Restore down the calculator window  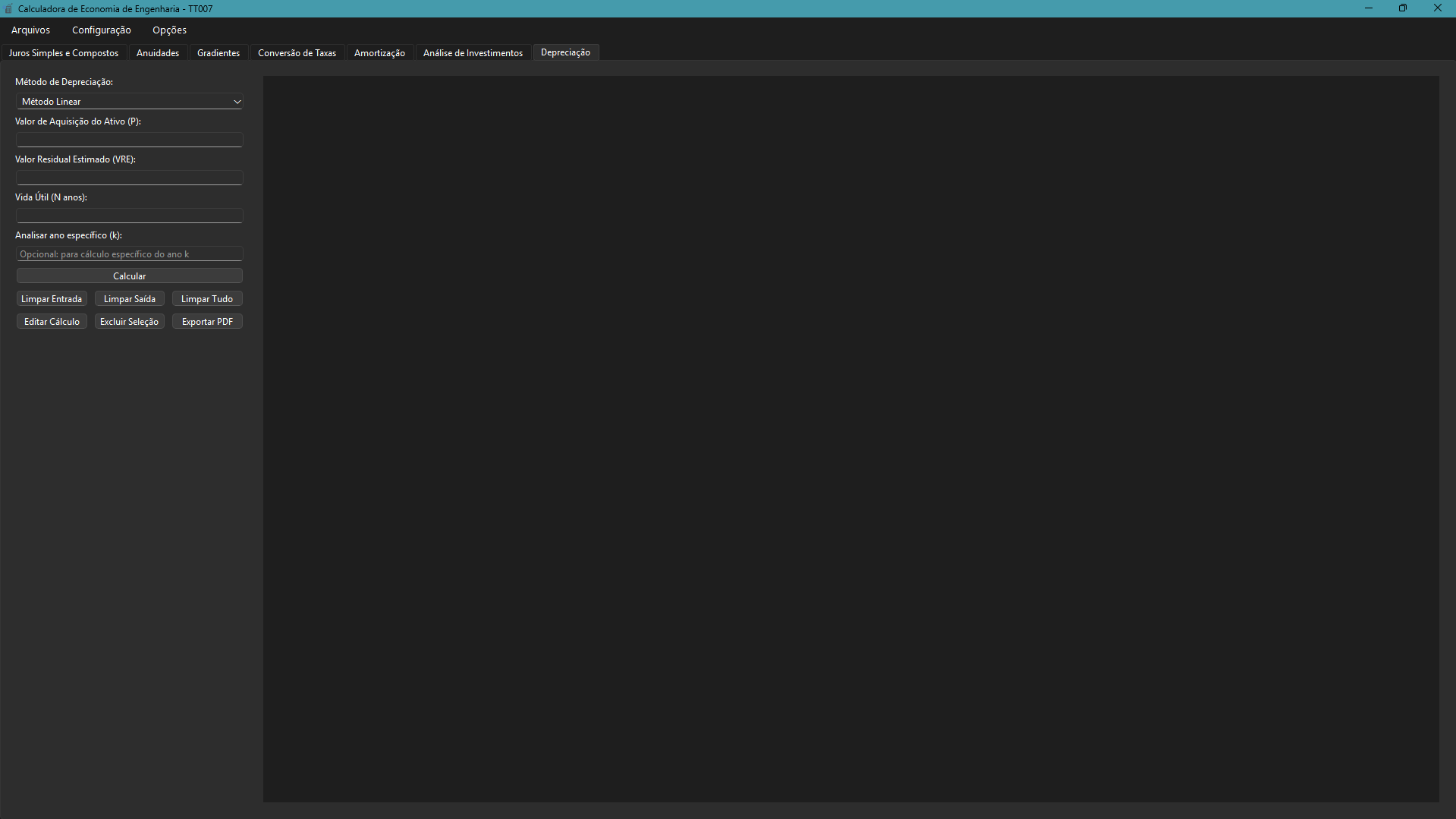tap(1403, 8)
